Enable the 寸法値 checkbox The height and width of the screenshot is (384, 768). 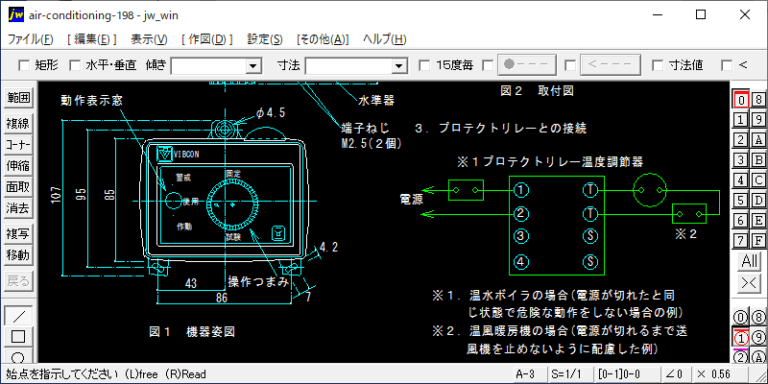[x=658, y=65]
